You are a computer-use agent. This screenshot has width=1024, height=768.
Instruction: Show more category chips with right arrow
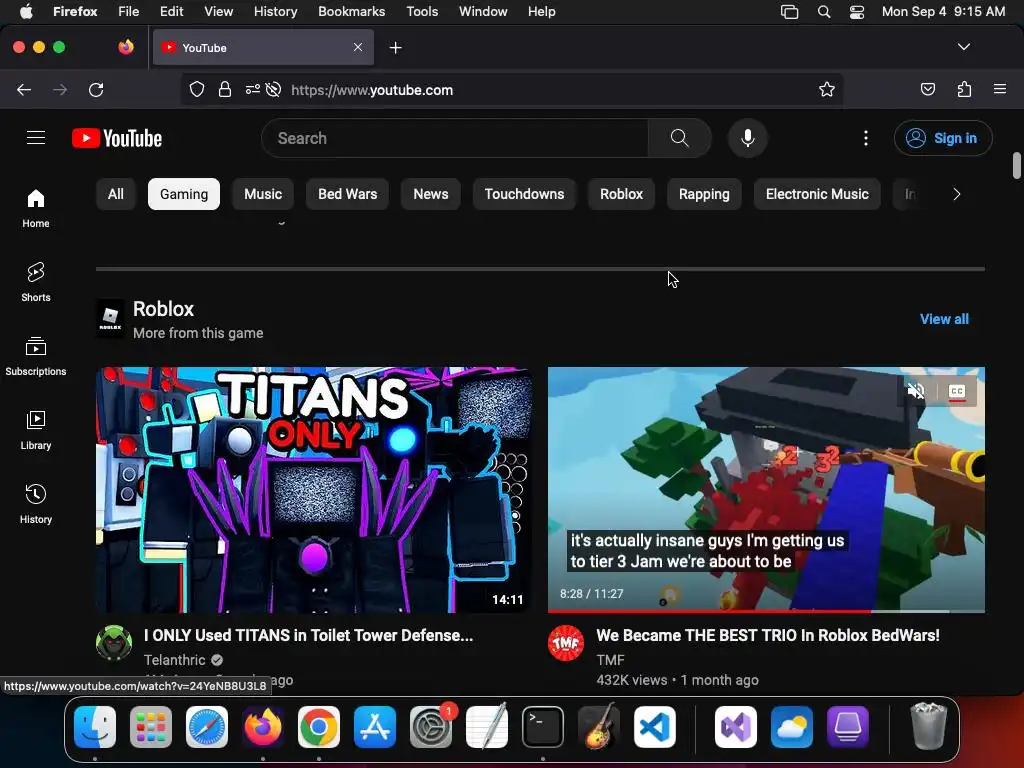[x=957, y=194]
